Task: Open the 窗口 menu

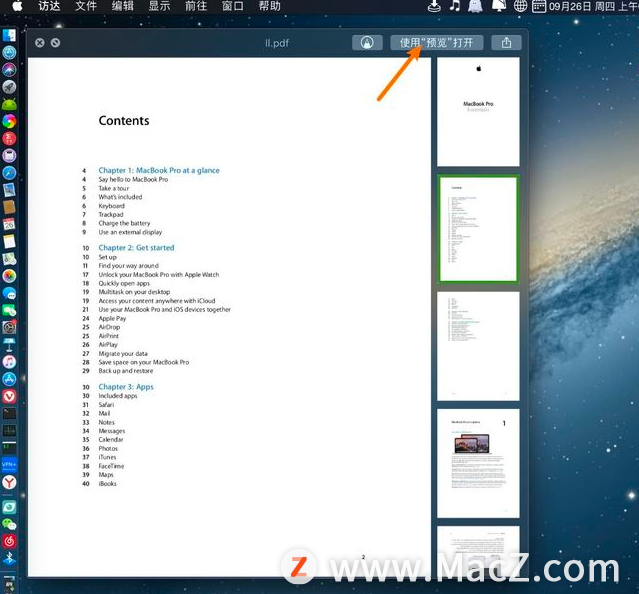Action: (x=233, y=6)
